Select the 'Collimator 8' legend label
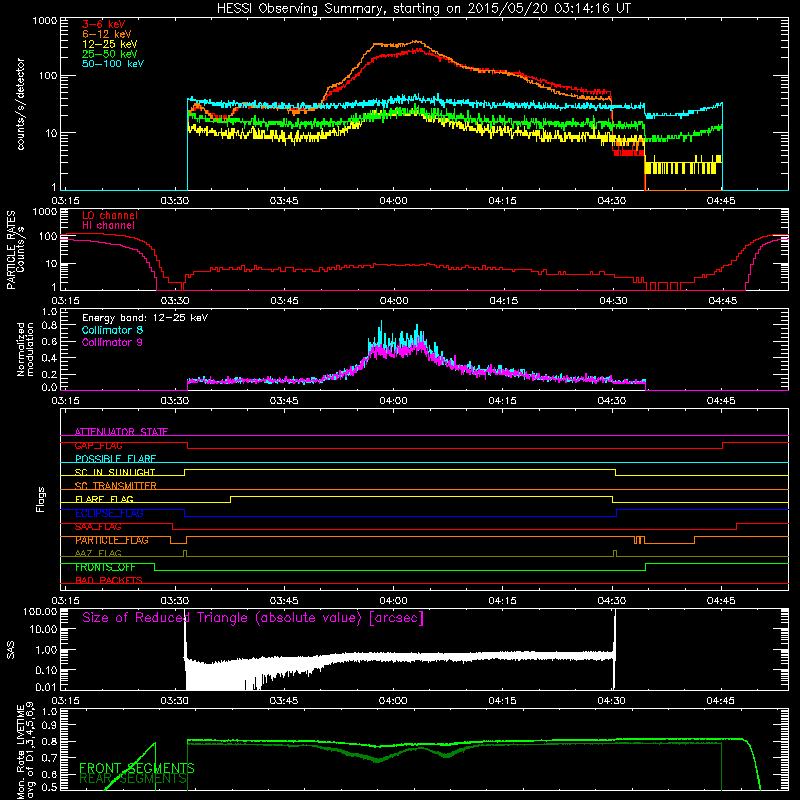 pos(112,330)
